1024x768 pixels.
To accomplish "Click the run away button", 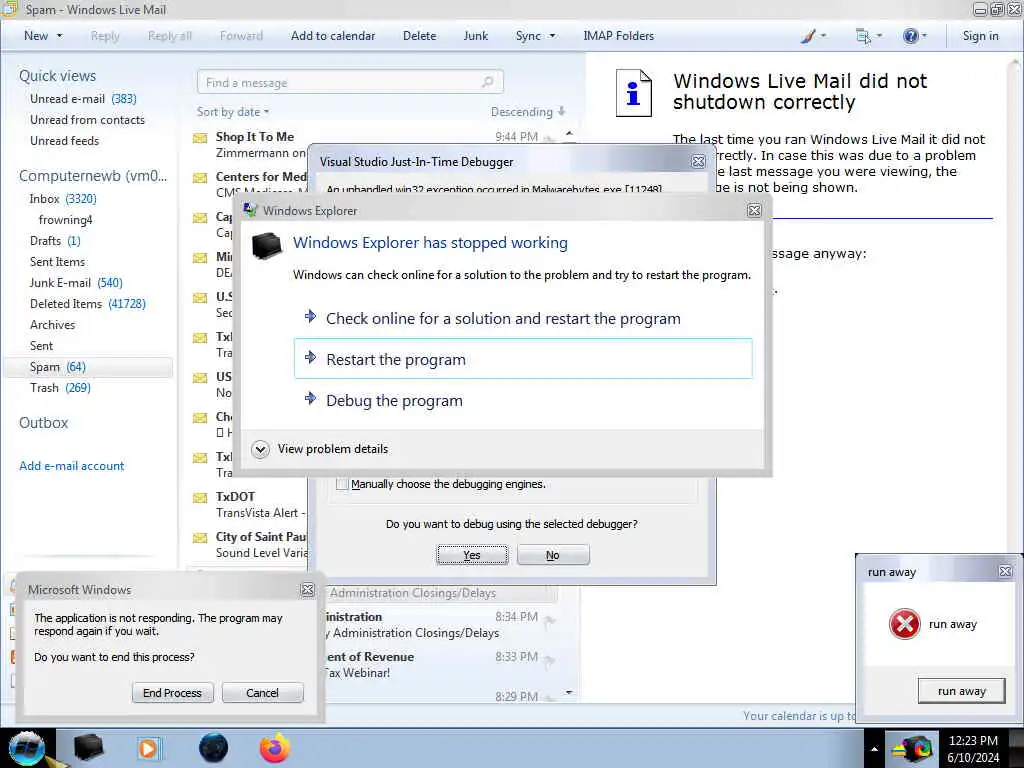I will point(961,691).
